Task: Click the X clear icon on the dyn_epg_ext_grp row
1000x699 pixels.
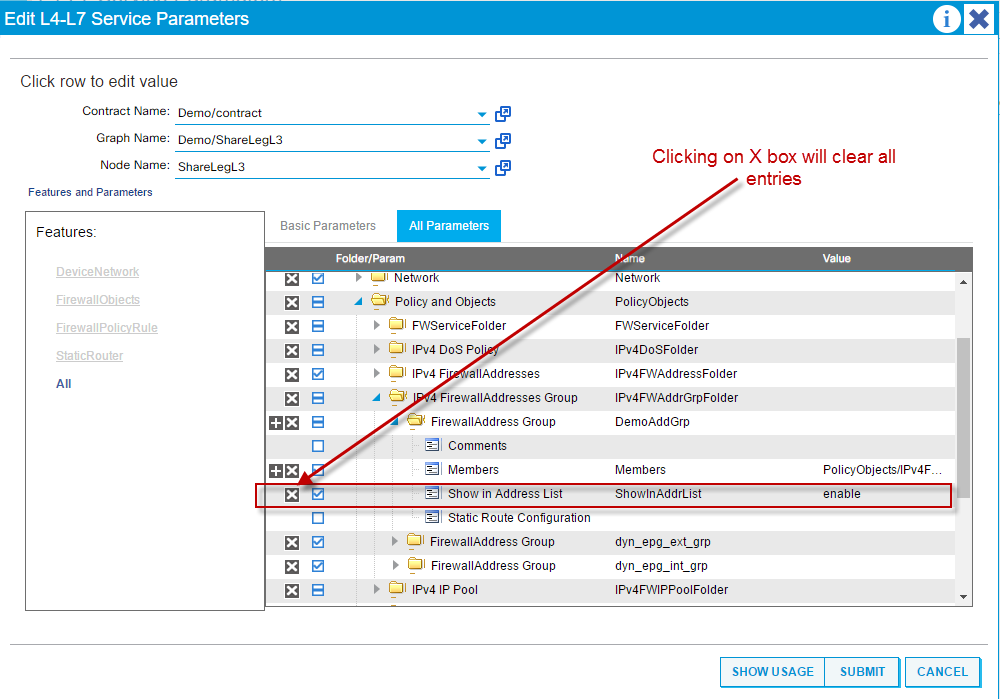Action: tap(291, 542)
